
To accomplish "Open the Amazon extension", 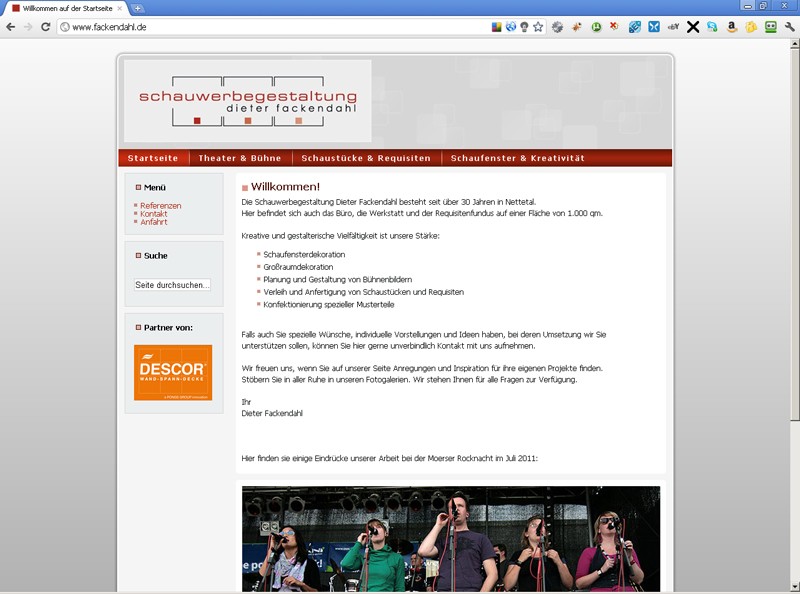I will (732, 27).
